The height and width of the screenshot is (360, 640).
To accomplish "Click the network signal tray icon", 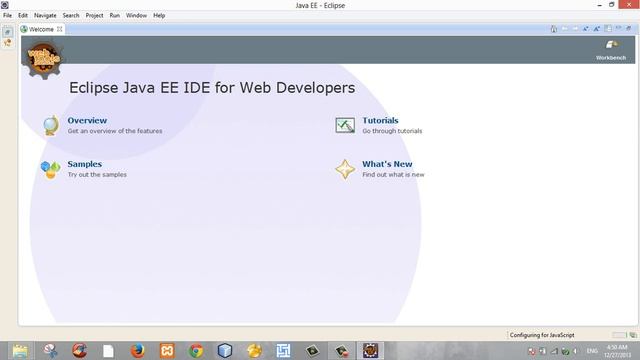I will [554, 351].
